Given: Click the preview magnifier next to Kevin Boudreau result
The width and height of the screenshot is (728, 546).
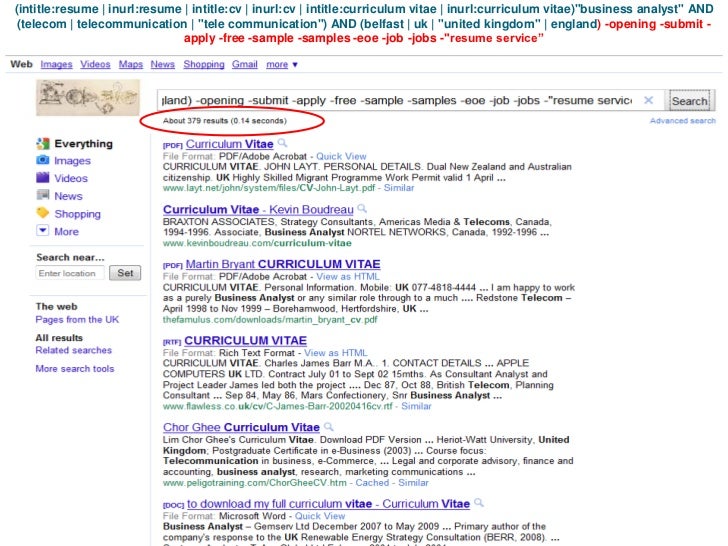Looking at the screenshot, I should (362, 208).
